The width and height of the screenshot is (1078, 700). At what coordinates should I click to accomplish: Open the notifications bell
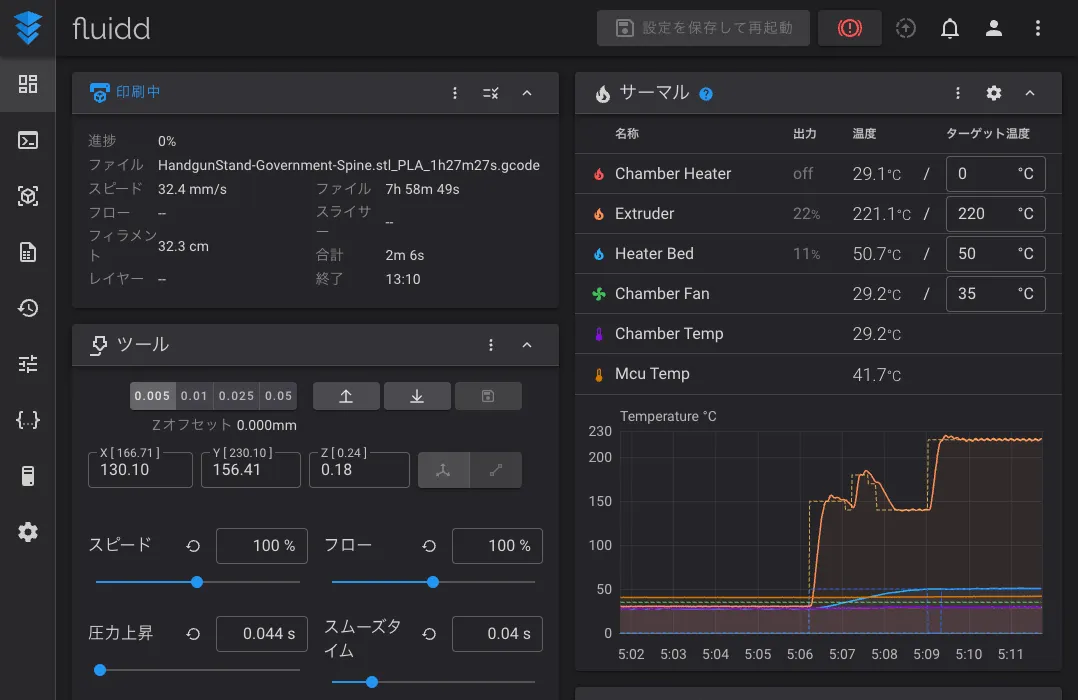point(950,28)
